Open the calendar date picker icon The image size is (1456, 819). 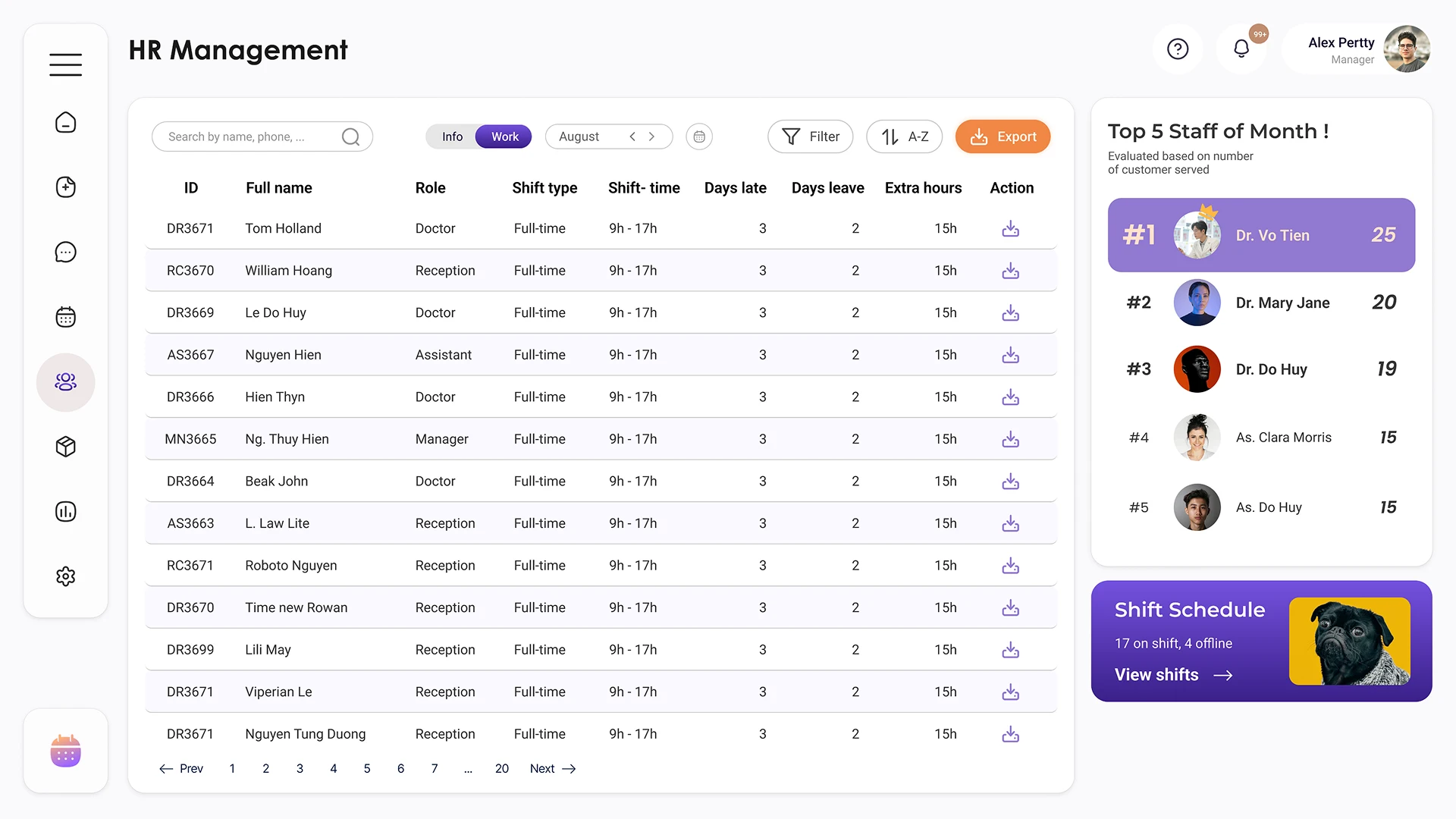point(698,136)
